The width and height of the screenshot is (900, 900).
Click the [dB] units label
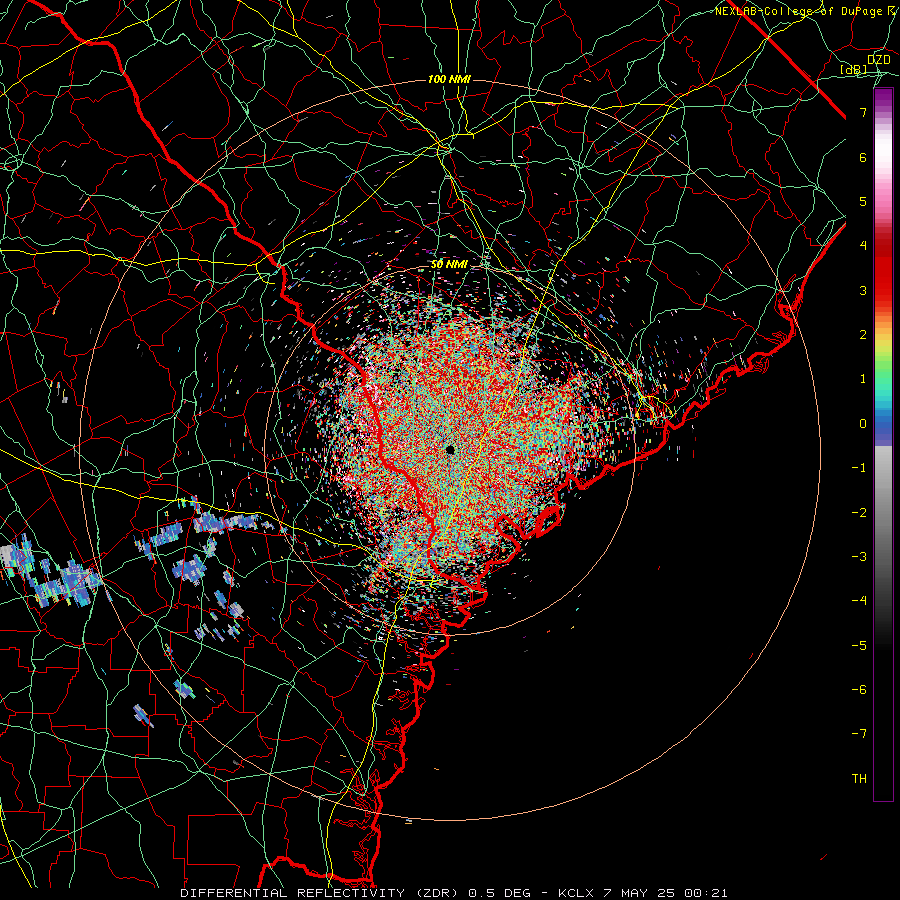(x=854, y=70)
